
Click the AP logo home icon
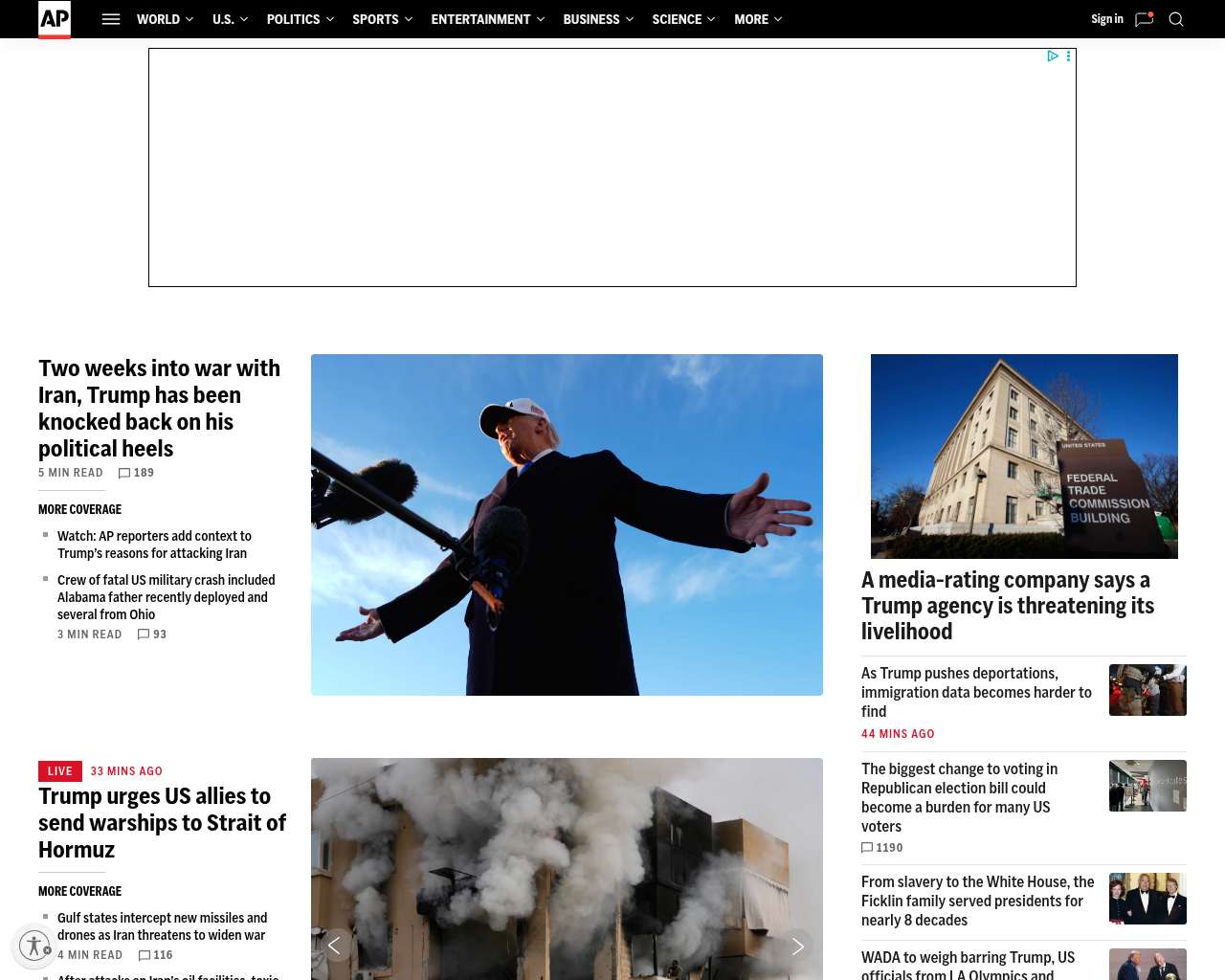point(55,19)
